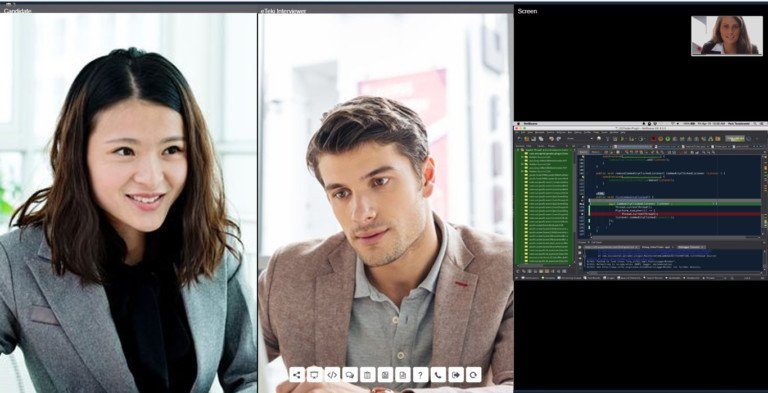Start screen sharing with the monitor icon

pos(314,375)
